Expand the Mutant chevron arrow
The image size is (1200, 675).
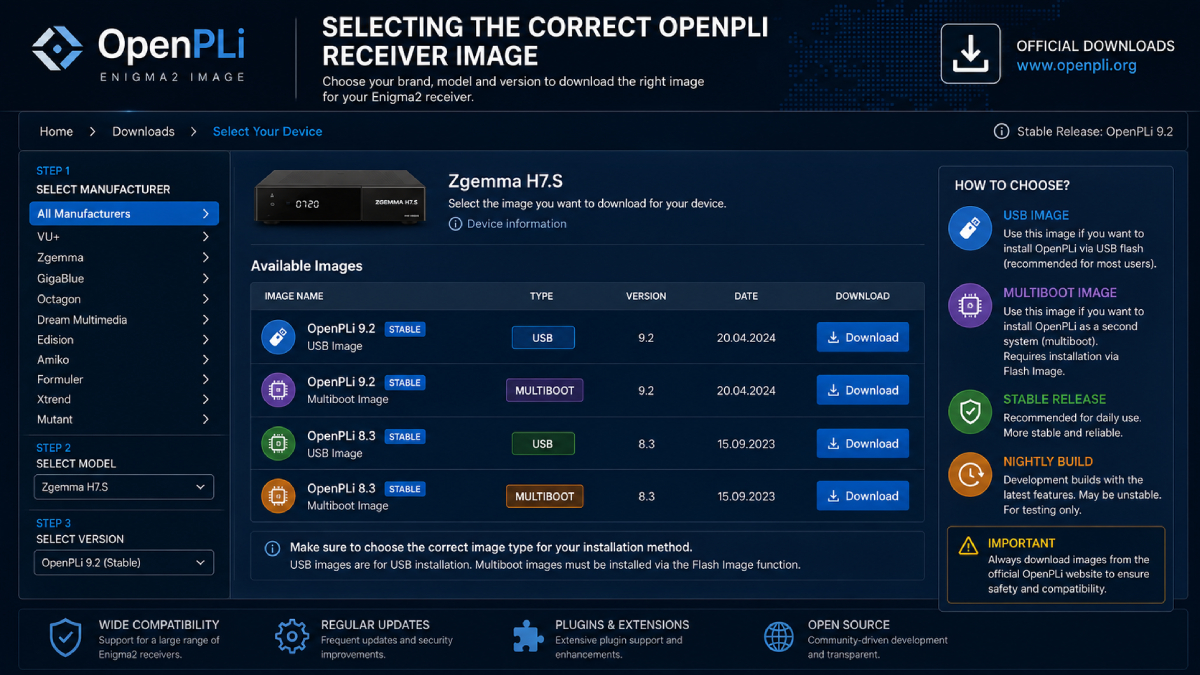[205, 419]
